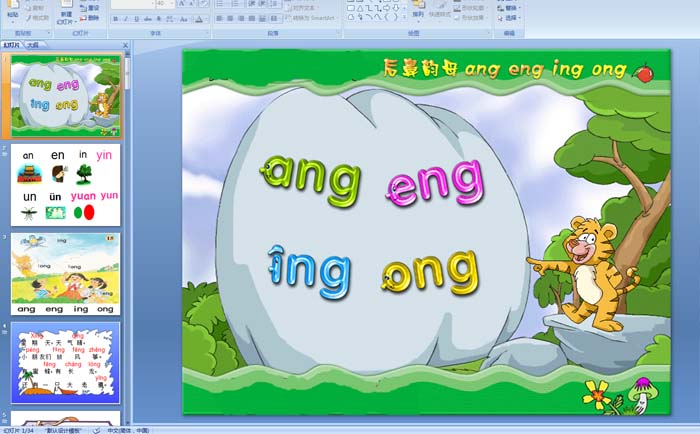Toggle Bold formatting

116,19
